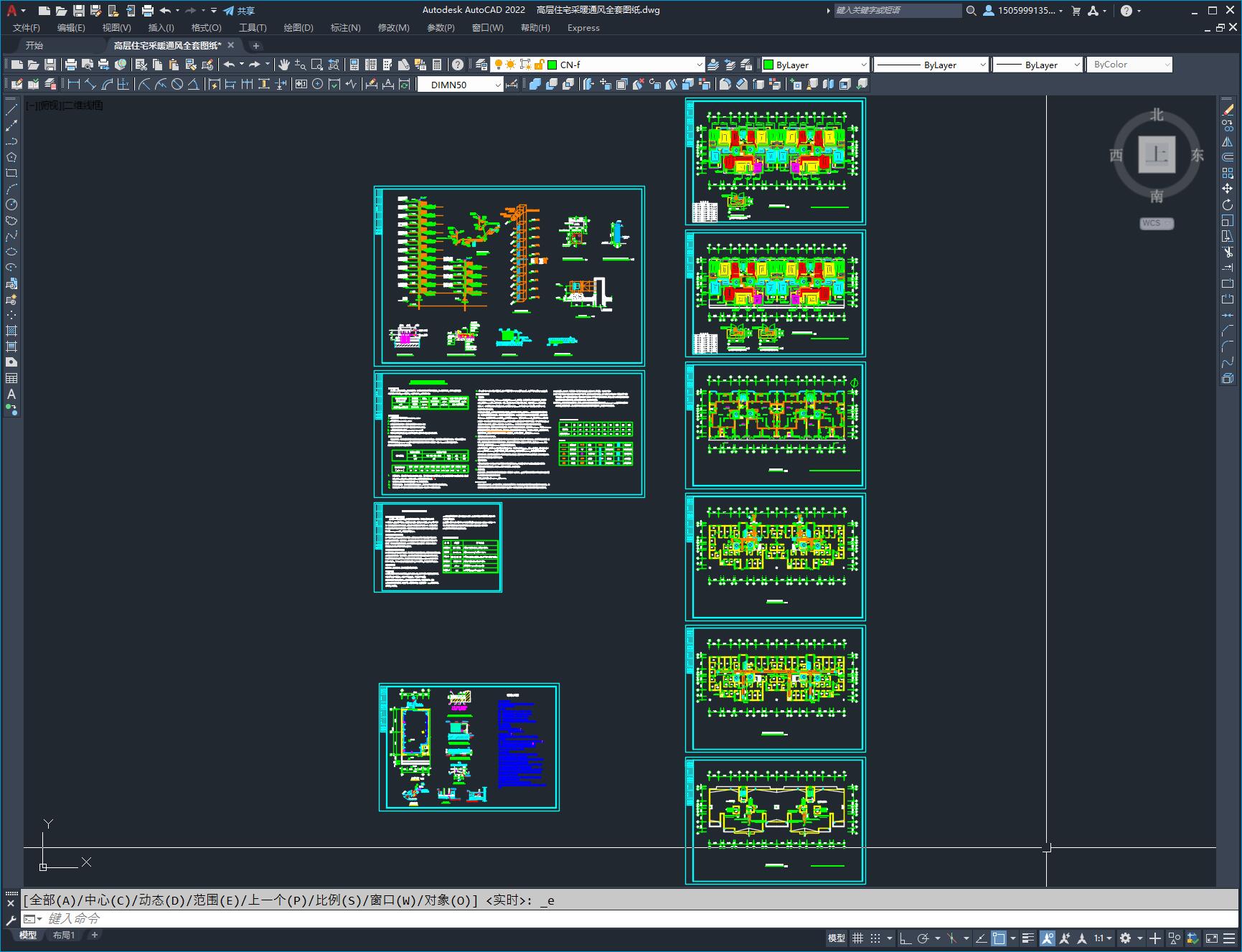Screen dimensions: 1242x952
Task: Select the Circle draw tool
Action: 11,204
